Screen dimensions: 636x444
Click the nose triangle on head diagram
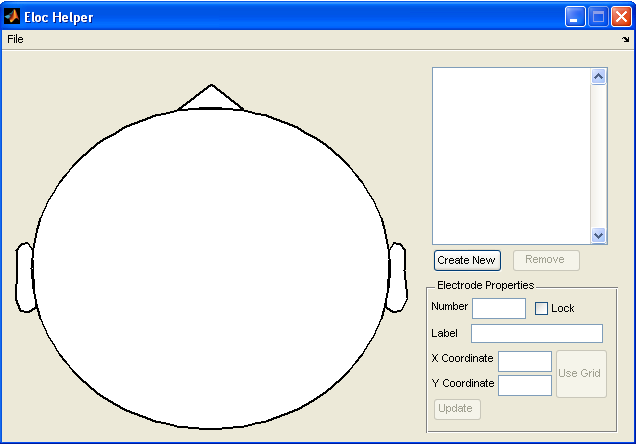click(x=211, y=97)
